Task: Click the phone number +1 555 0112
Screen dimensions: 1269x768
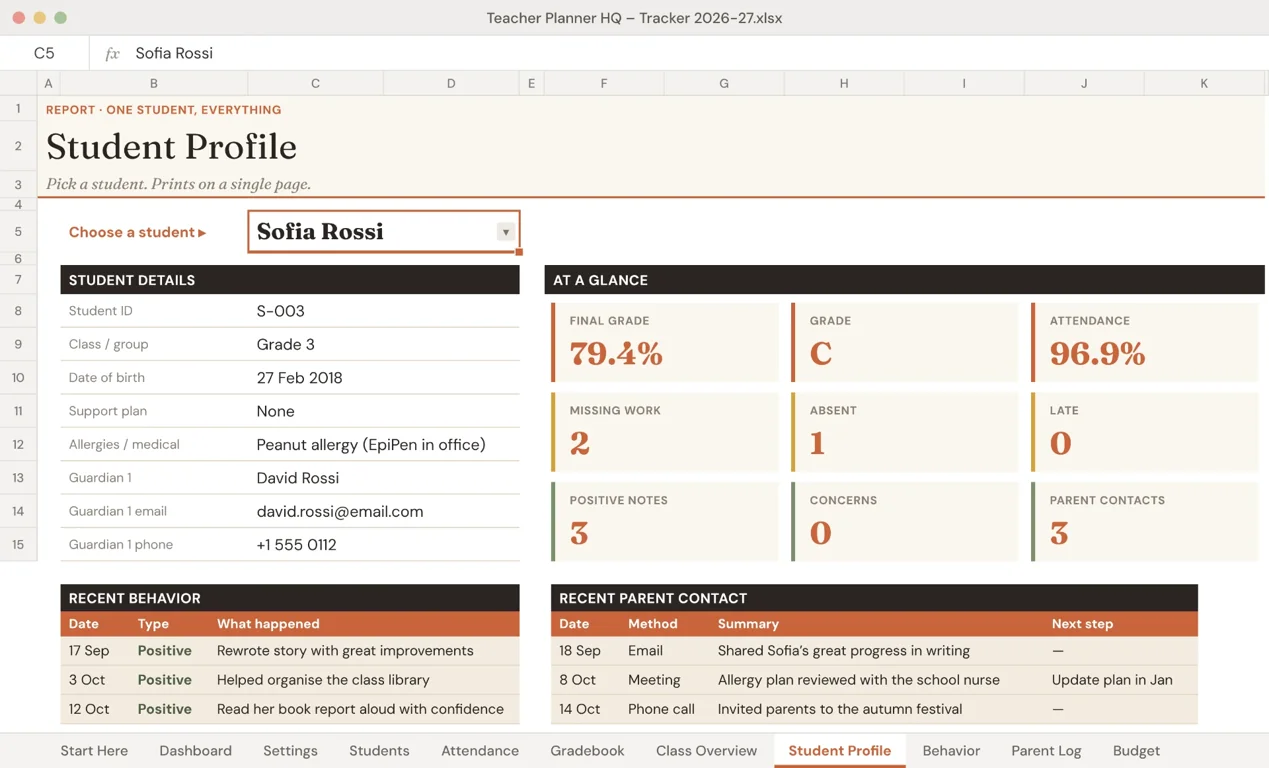Action: coord(296,545)
